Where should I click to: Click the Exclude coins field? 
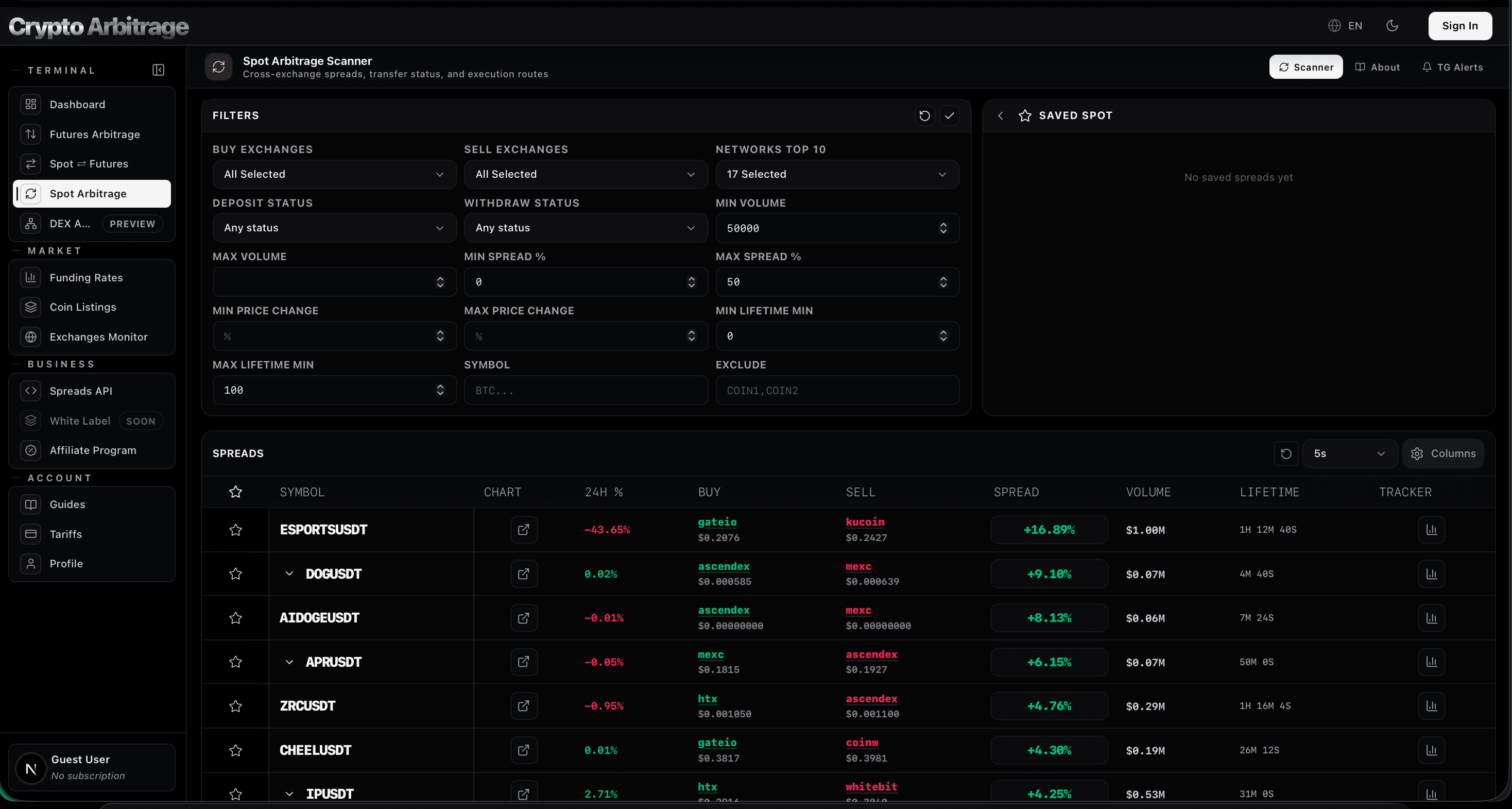point(837,390)
